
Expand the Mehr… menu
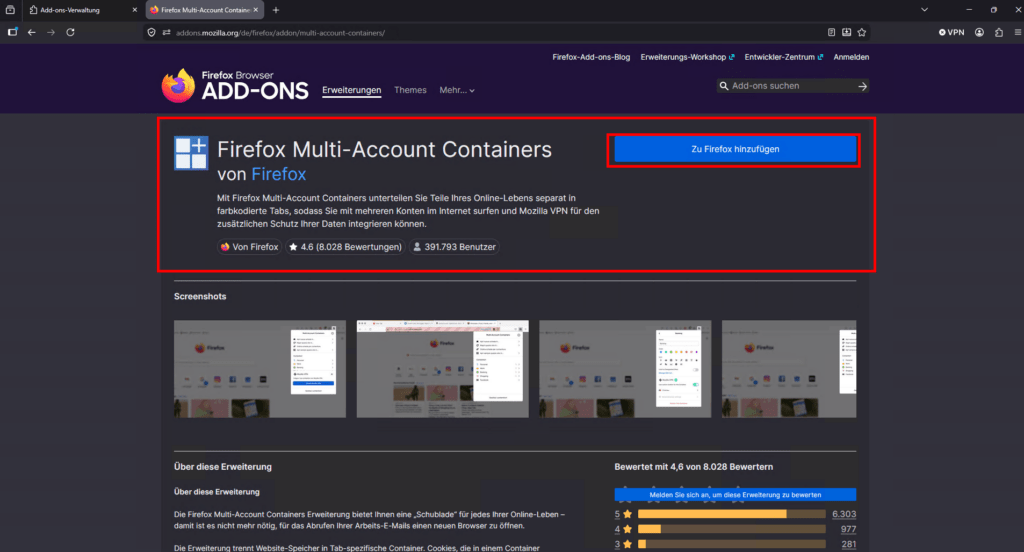457,90
